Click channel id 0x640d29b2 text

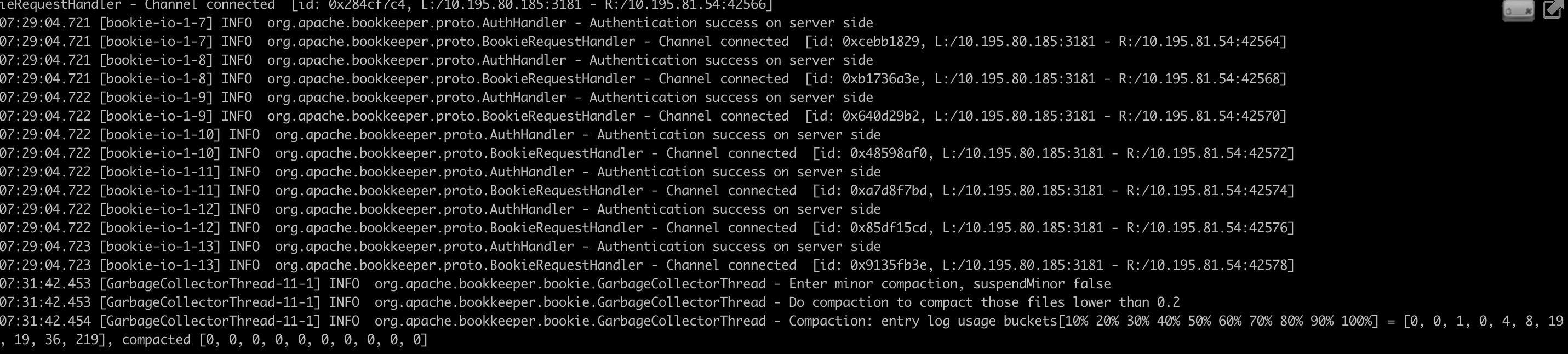point(881,116)
